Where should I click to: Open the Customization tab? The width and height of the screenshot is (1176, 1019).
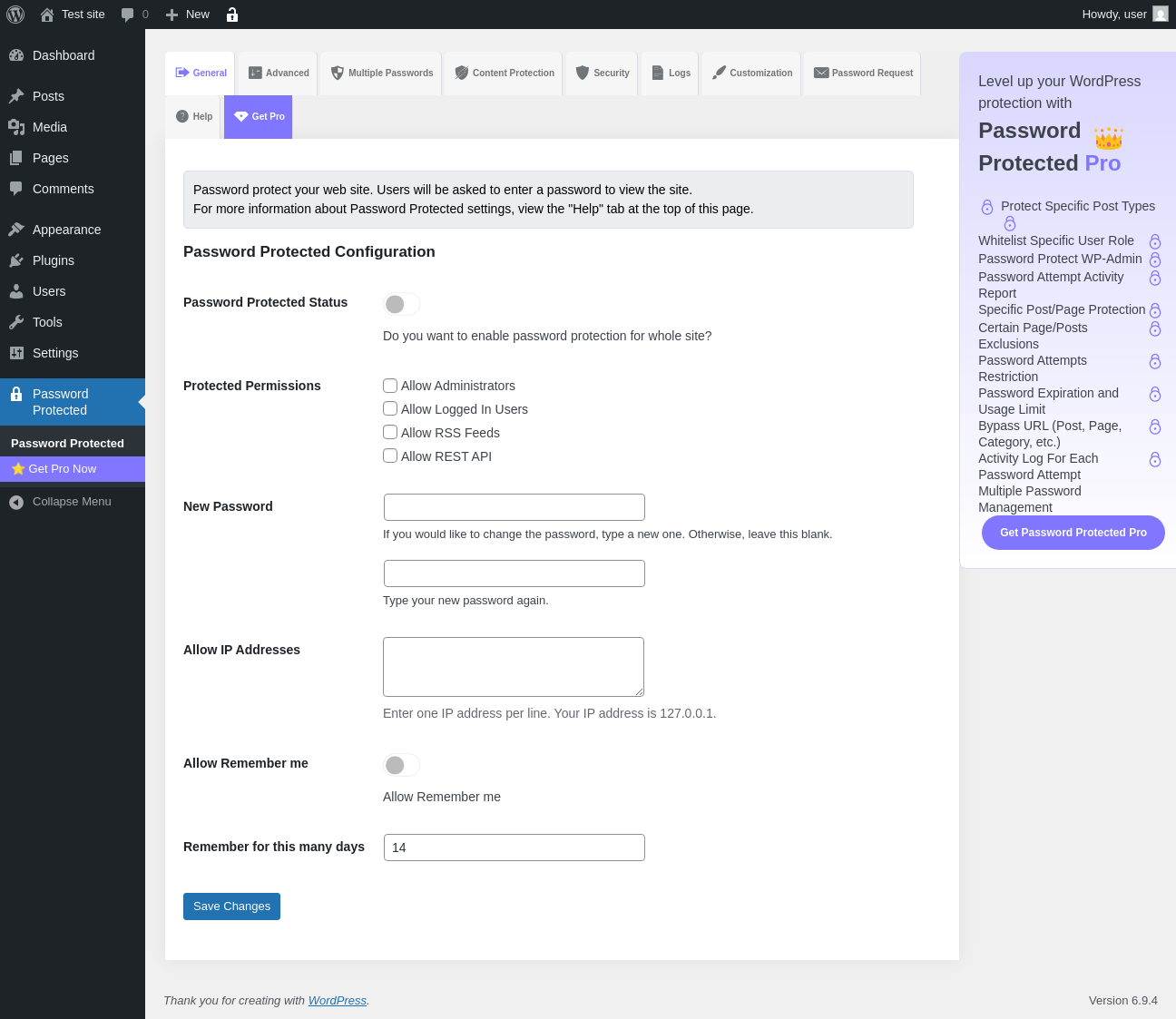pyautogui.click(x=751, y=73)
